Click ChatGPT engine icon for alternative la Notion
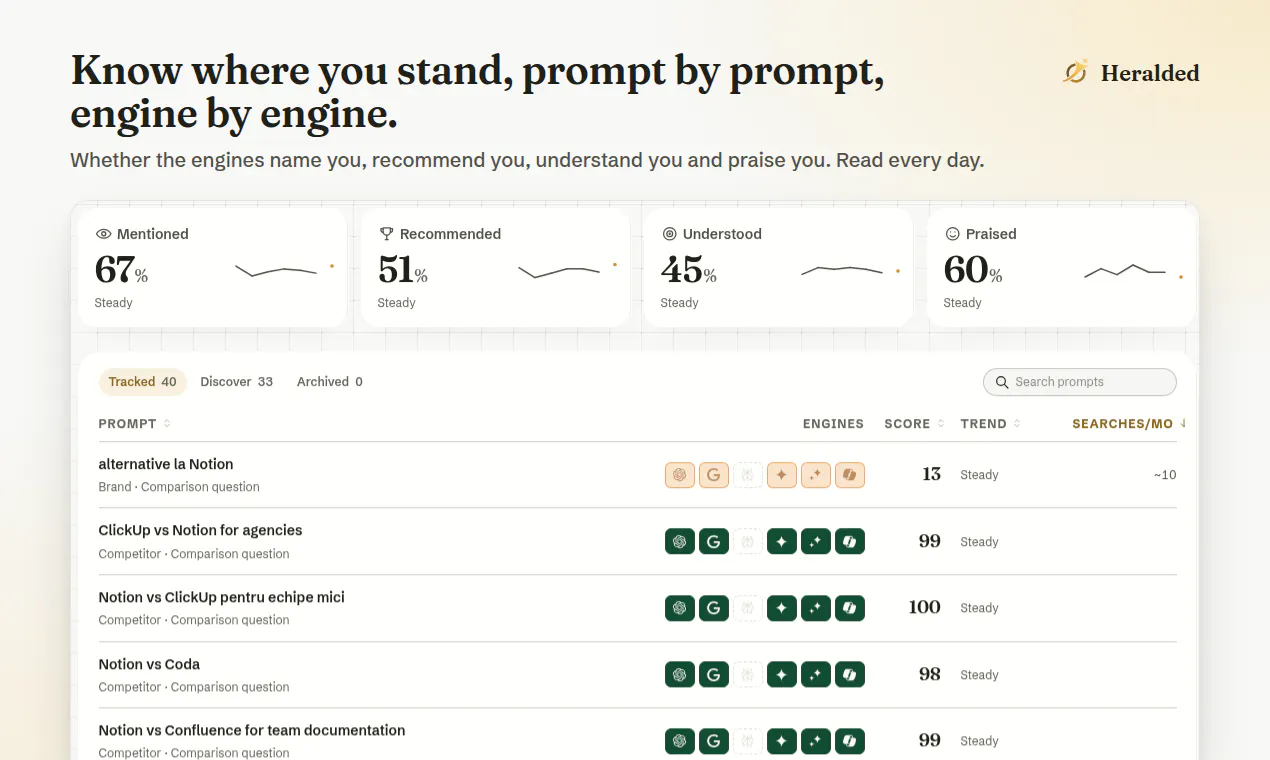1270x760 pixels. pyautogui.click(x=680, y=475)
